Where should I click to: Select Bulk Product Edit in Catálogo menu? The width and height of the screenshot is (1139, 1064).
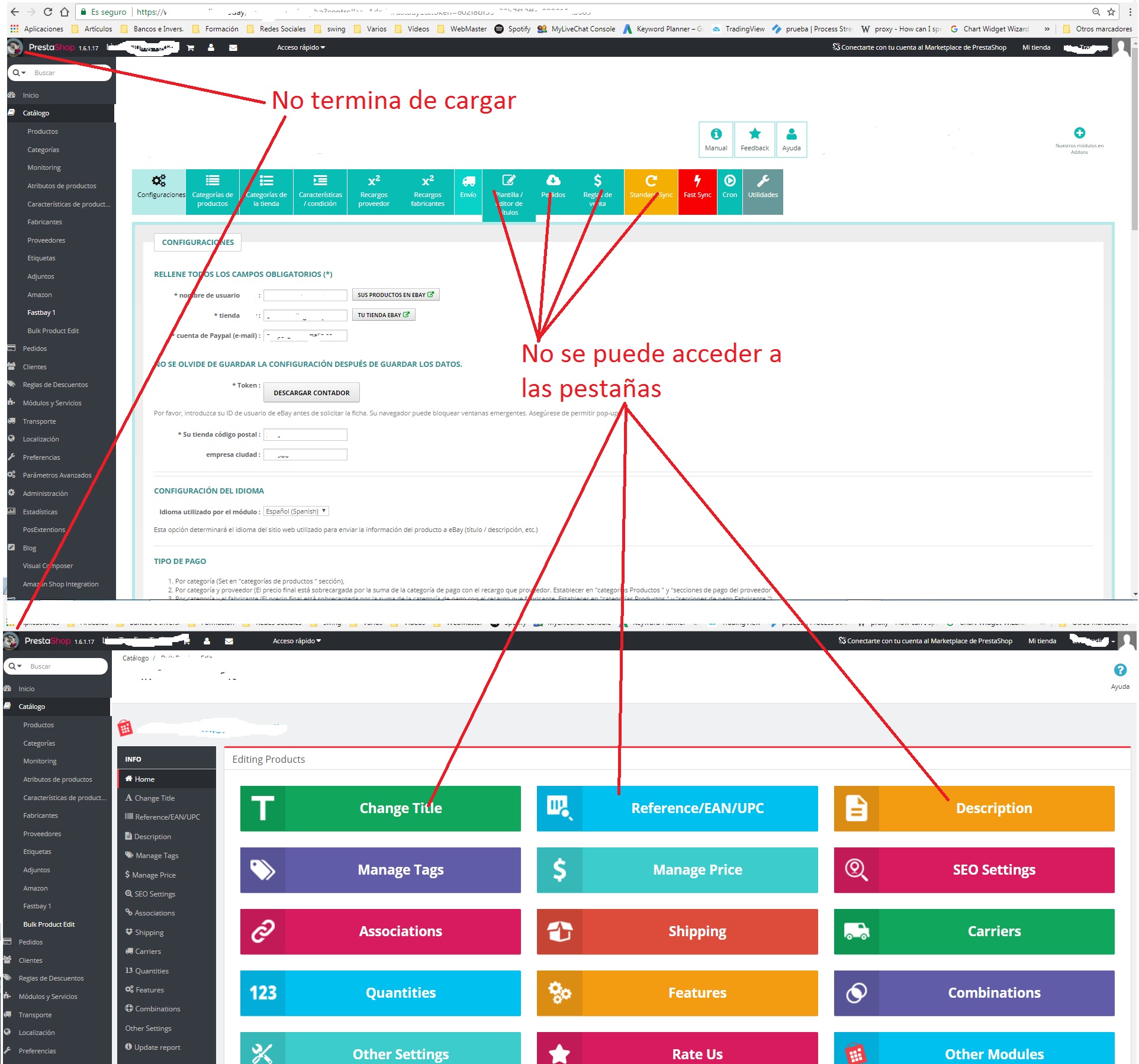(53, 331)
